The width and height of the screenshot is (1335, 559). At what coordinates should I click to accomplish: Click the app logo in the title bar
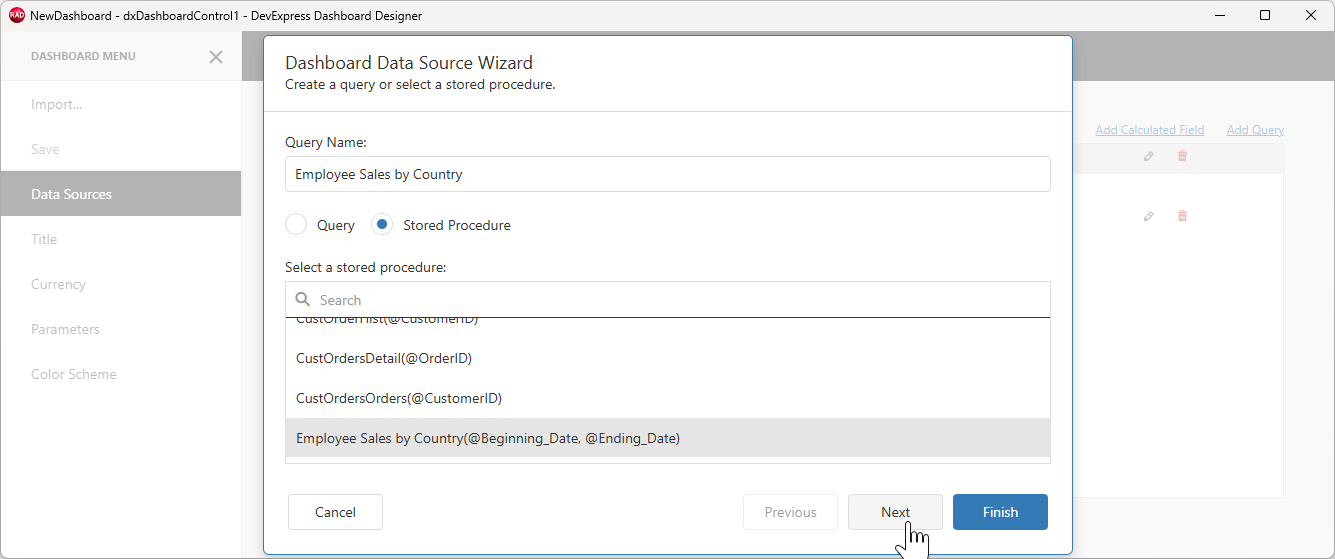pos(16,15)
